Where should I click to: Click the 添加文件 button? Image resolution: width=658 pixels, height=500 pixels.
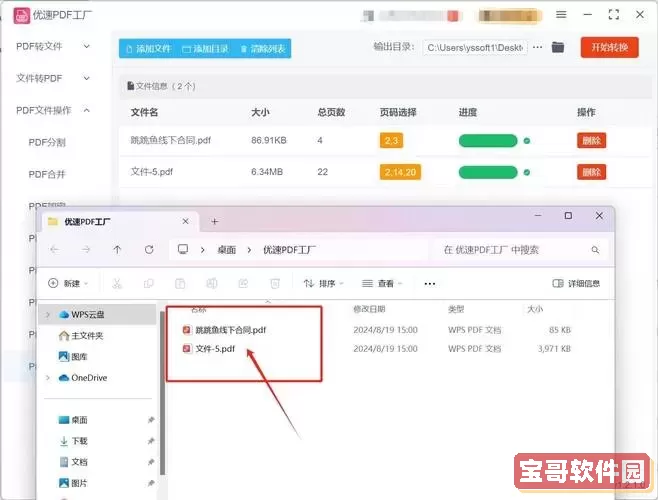click(149, 49)
